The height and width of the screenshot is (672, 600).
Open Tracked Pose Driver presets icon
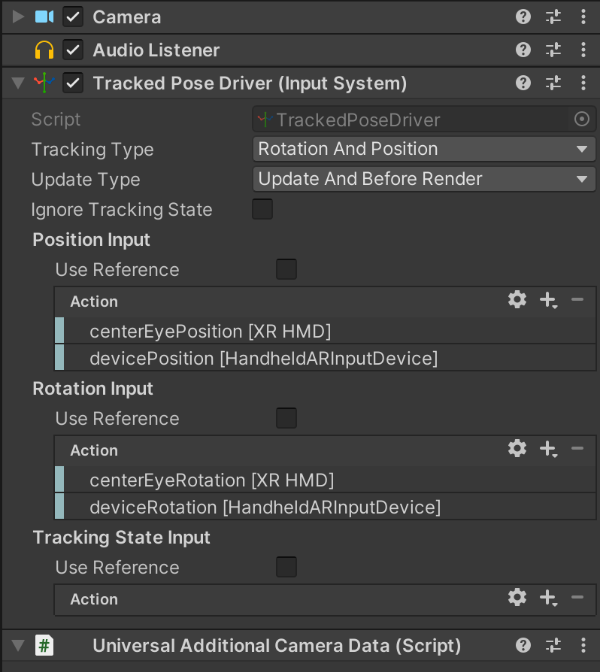pyautogui.click(x=553, y=83)
